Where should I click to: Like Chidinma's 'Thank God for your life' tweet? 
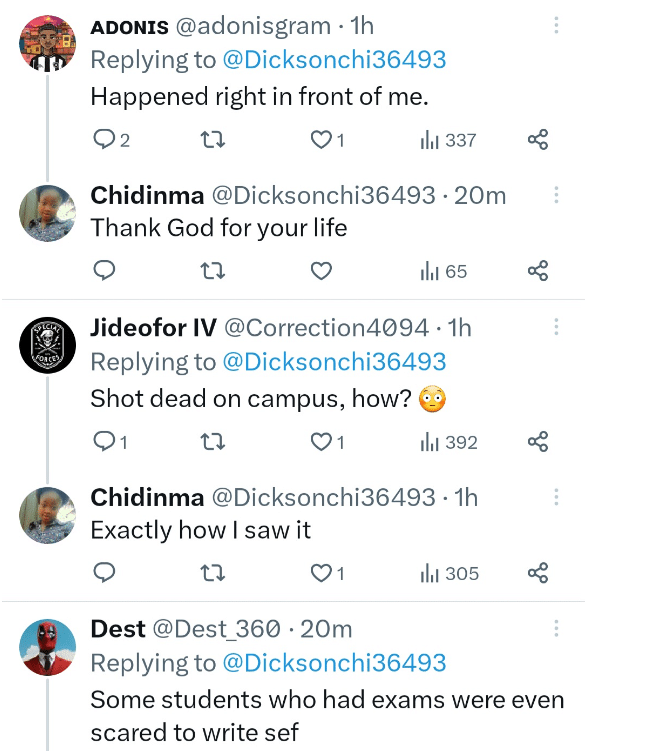click(321, 271)
